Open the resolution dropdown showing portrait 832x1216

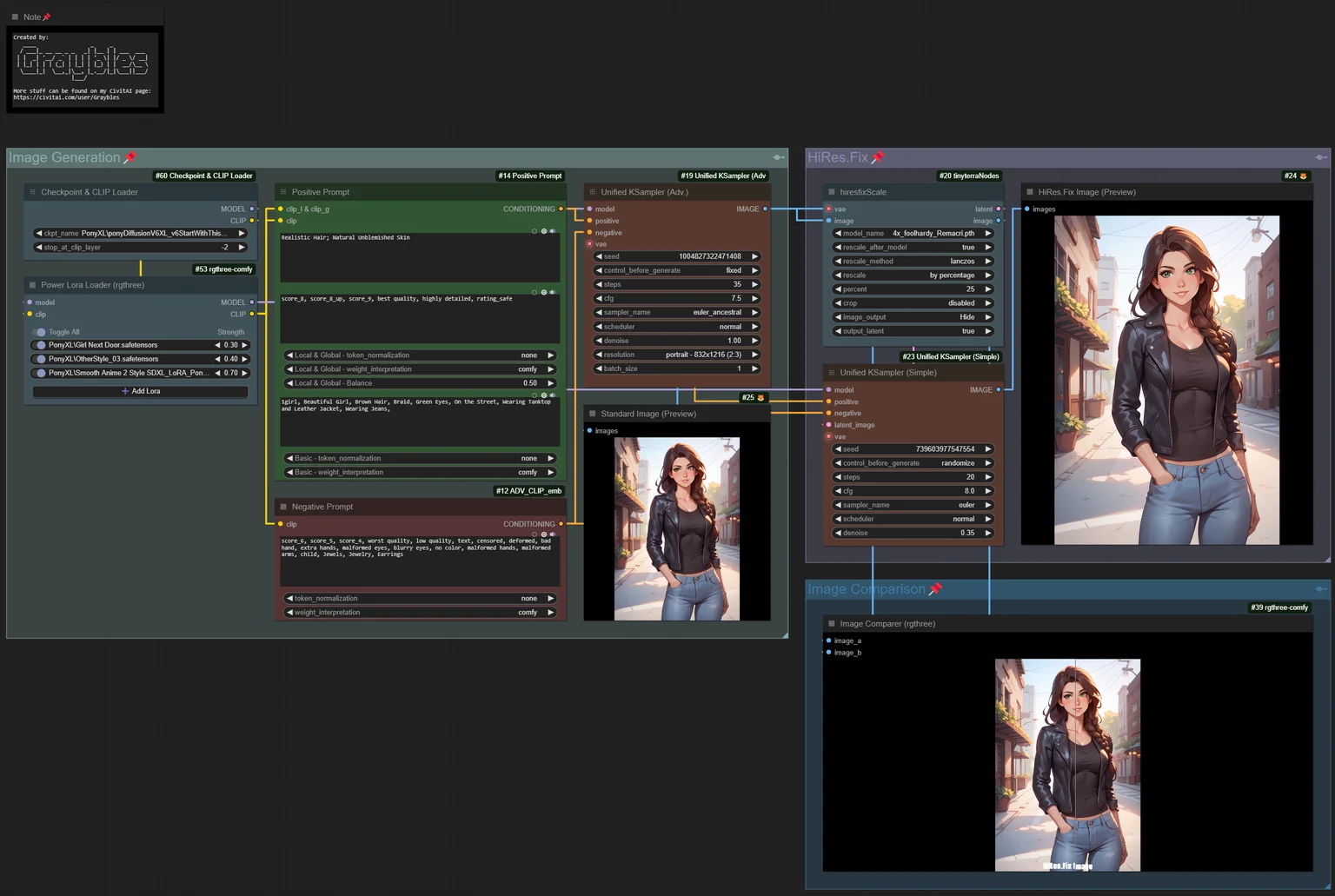(x=677, y=355)
